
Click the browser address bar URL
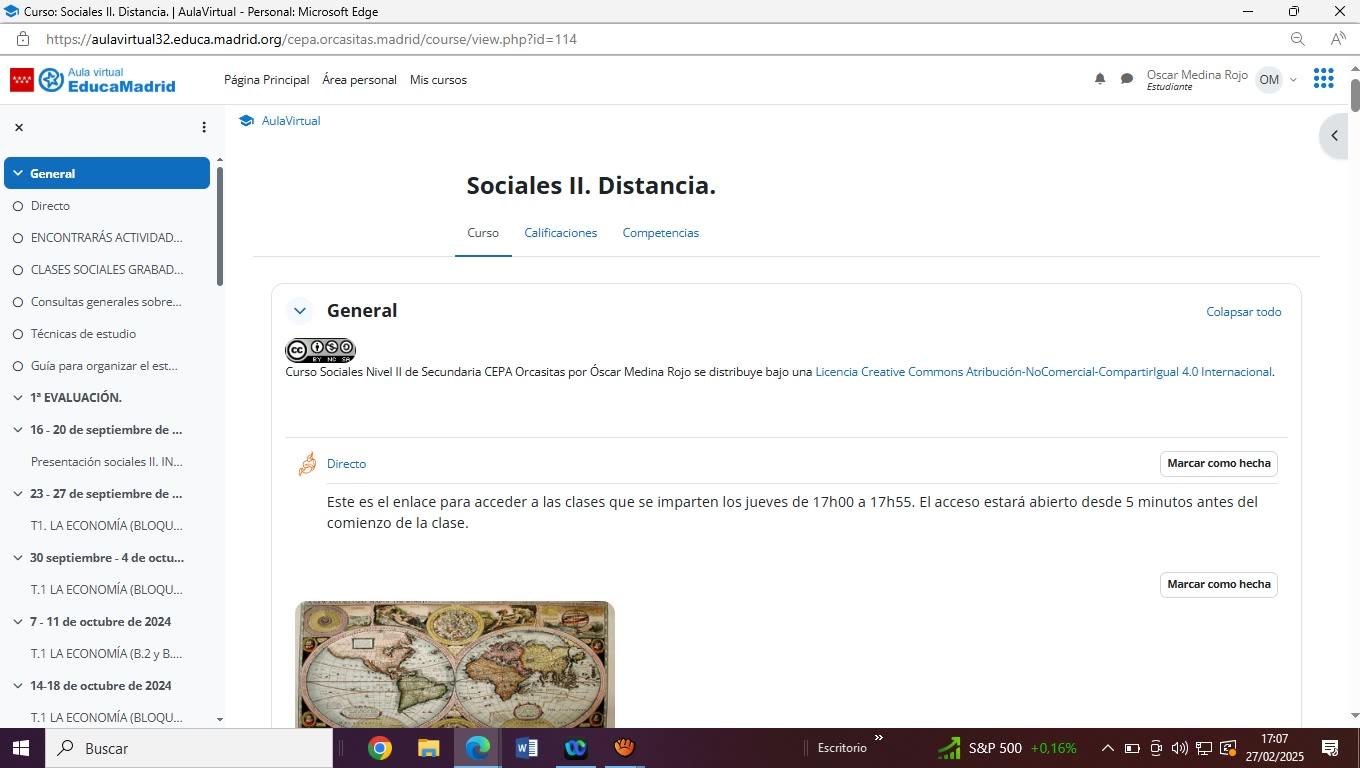[x=312, y=39]
